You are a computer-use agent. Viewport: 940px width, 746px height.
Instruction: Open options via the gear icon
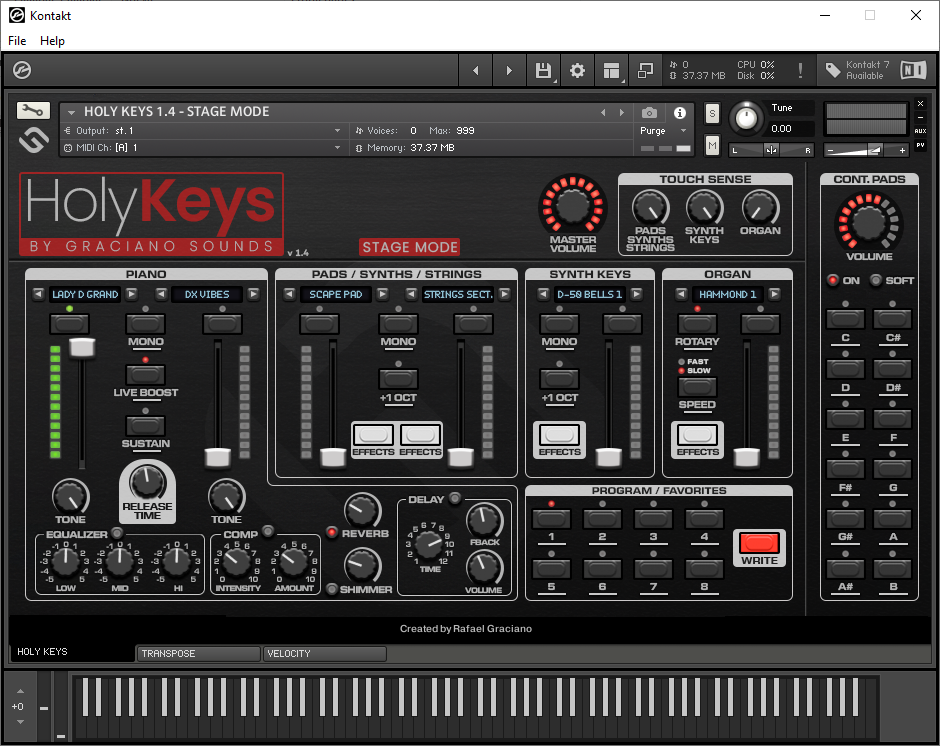[x=577, y=71]
